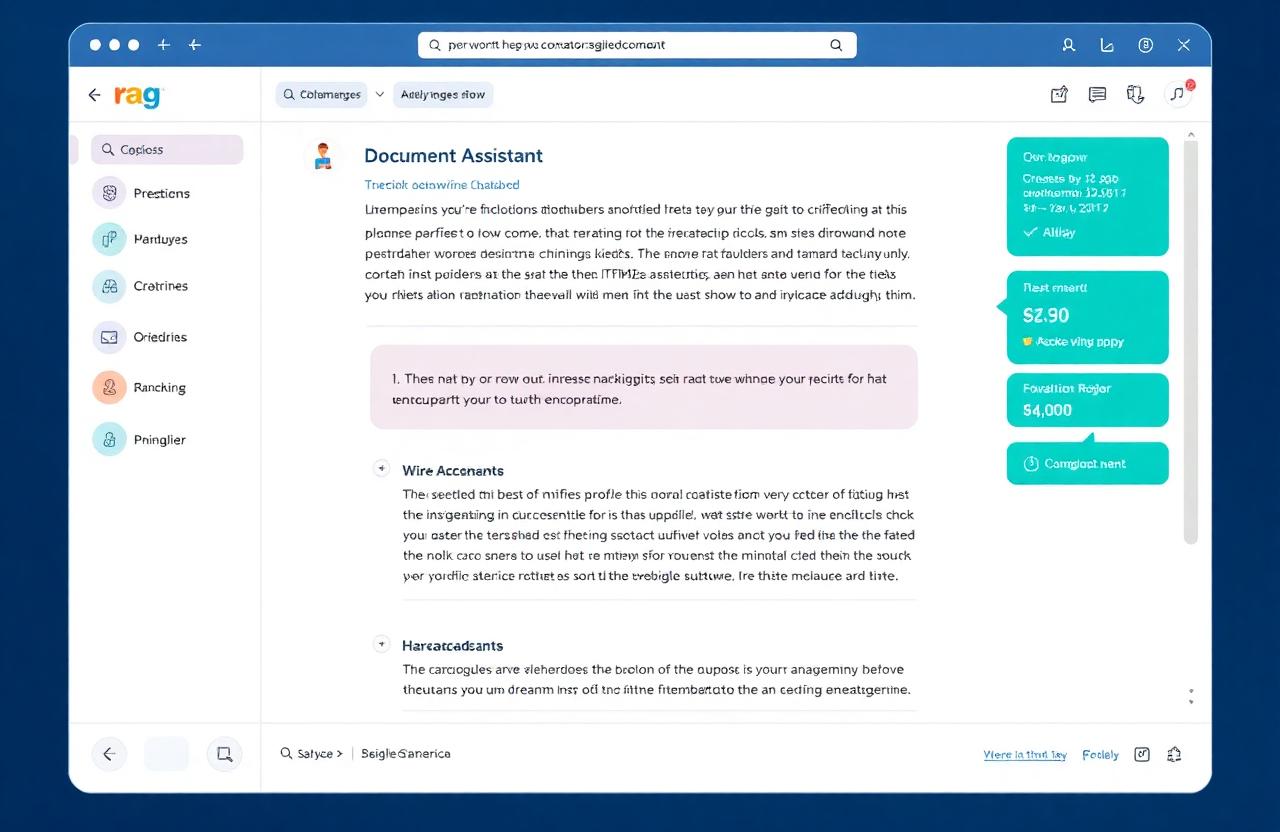This screenshot has width=1280, height=832.
Task: Expand the chevron next to Colamanges
Action: pyautogui.click(x=379, y=95)
